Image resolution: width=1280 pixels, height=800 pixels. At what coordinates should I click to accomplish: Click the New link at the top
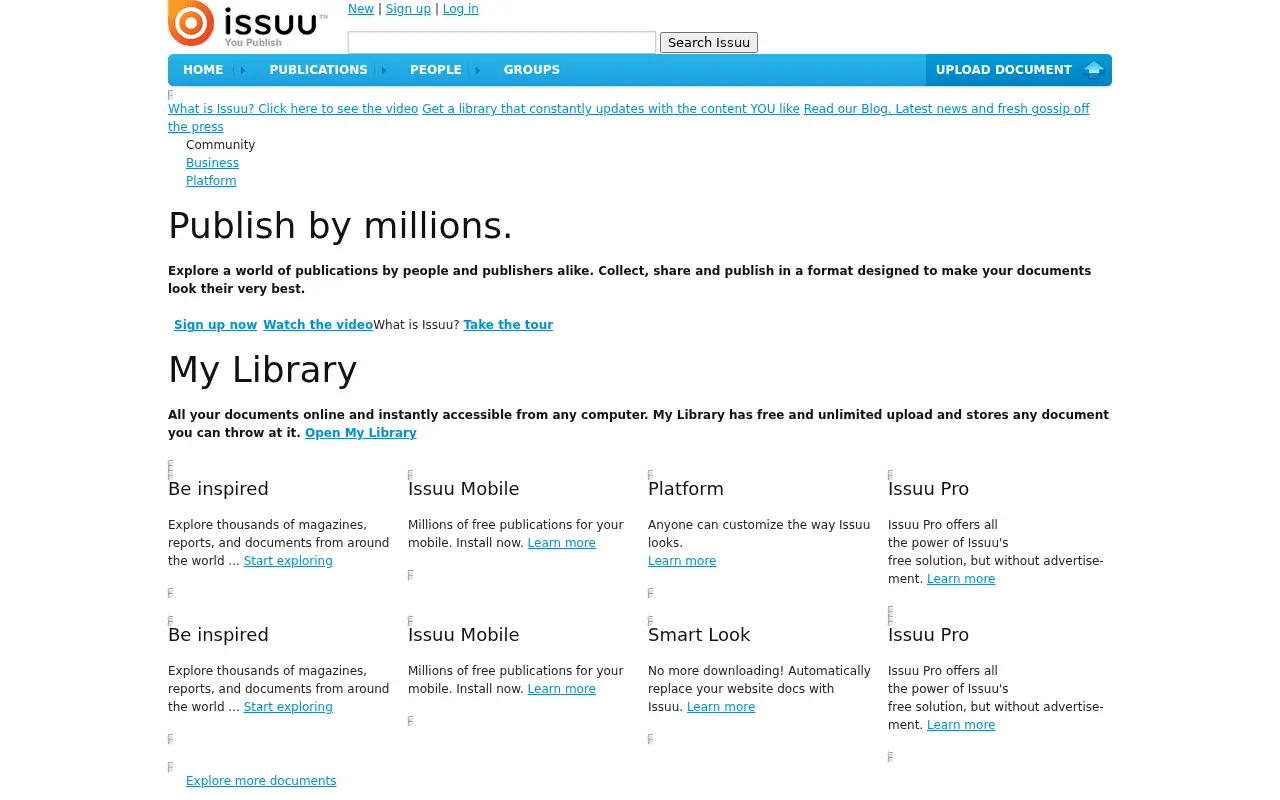pyautogui.click(x=361, y=9)
